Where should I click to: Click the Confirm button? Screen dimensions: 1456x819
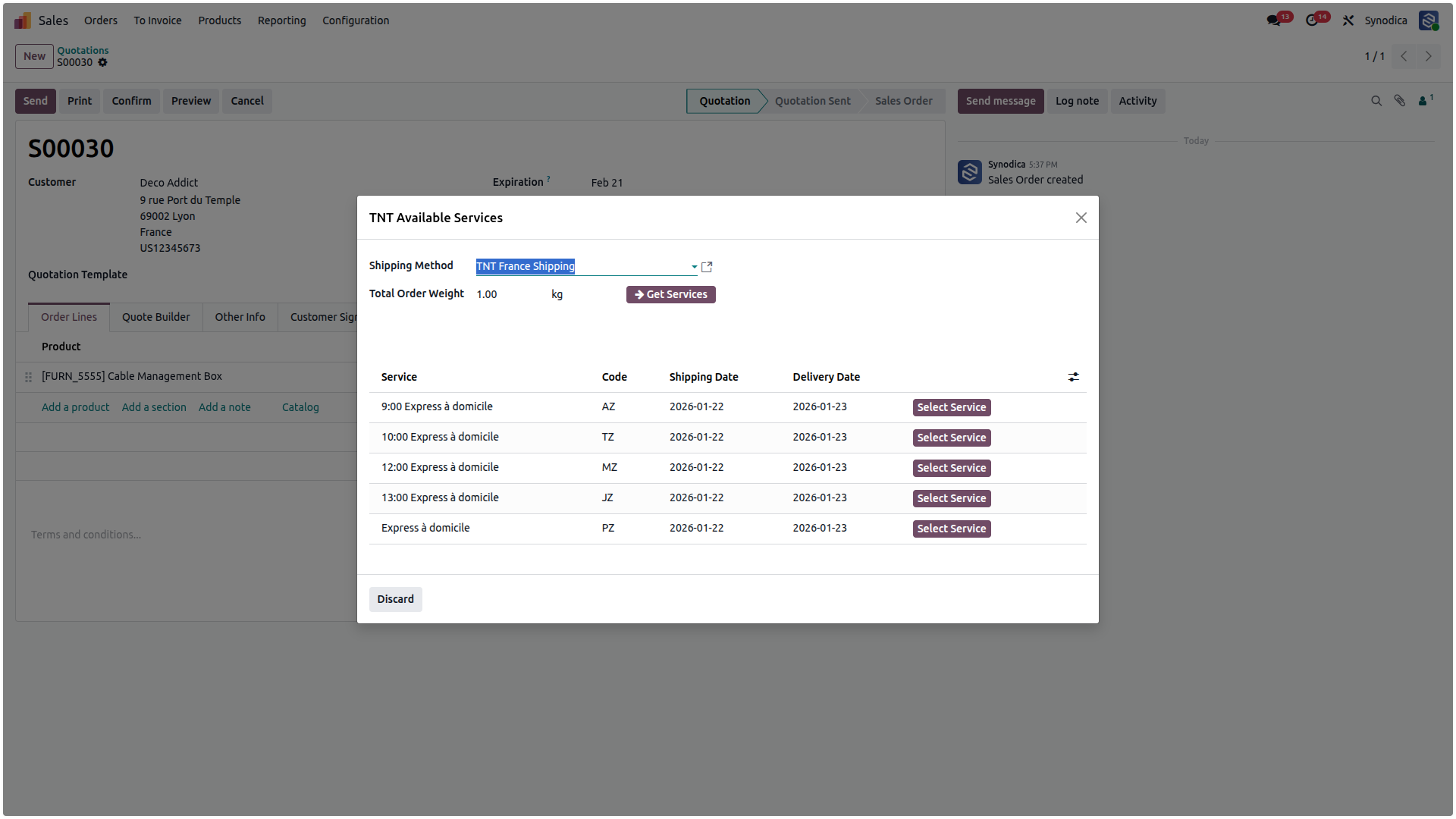click(x=132, y=101)
